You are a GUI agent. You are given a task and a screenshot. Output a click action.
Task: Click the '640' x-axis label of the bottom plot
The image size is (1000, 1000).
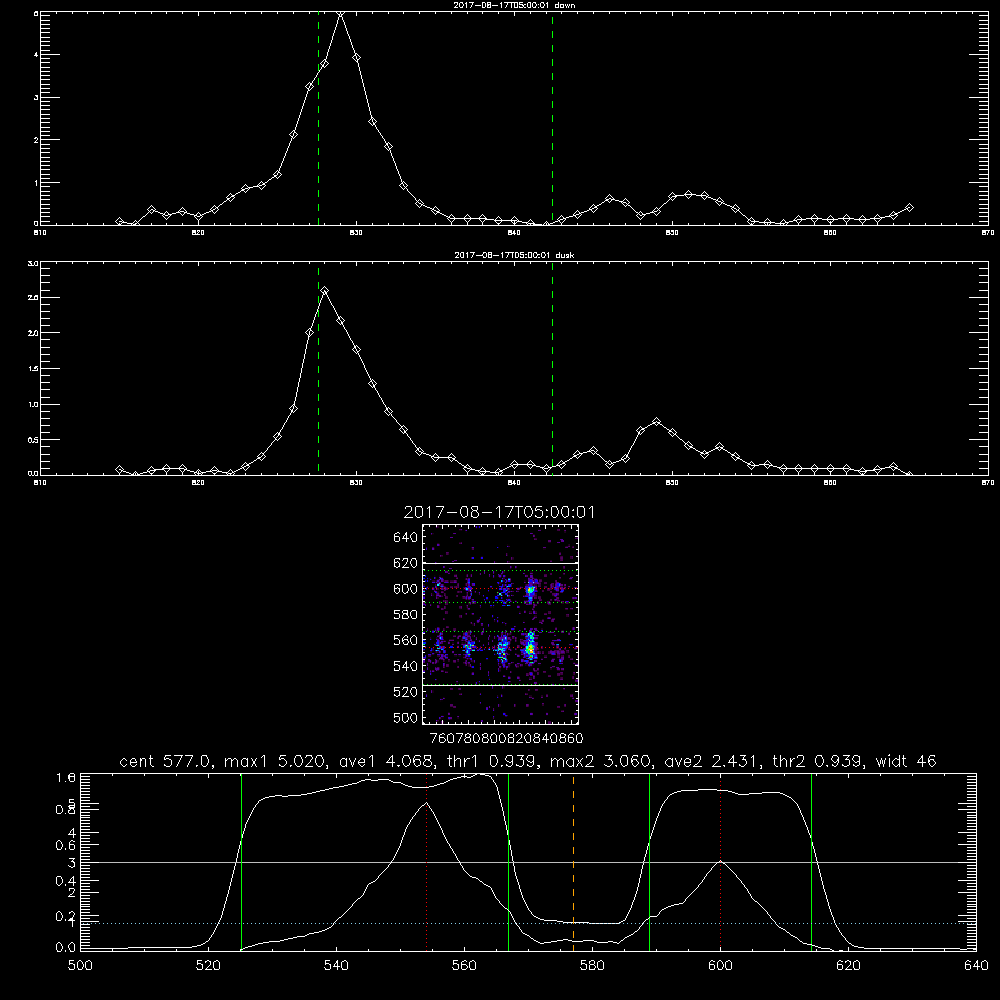[976, 966]
